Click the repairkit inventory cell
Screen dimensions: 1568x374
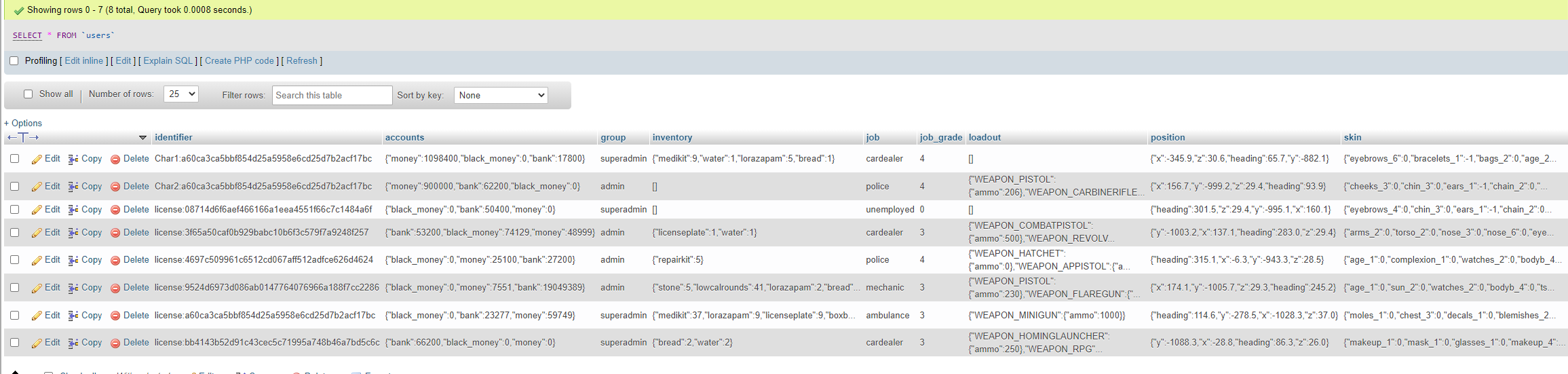(678, 260)
